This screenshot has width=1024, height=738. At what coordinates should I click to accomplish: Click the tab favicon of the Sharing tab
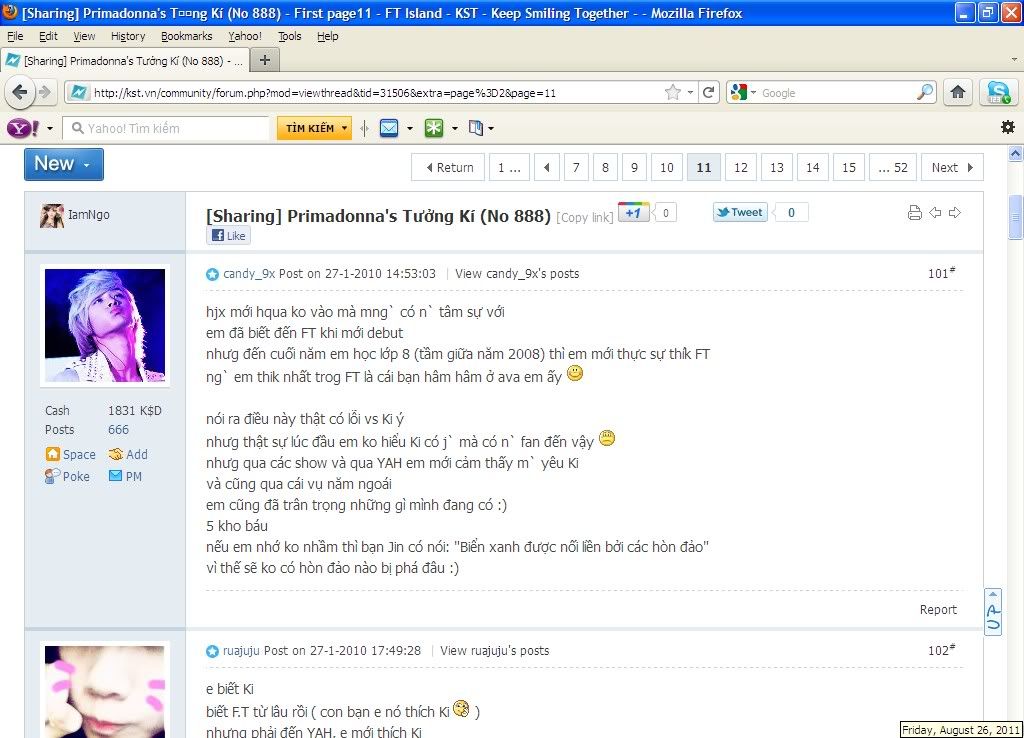pos(12,60)
